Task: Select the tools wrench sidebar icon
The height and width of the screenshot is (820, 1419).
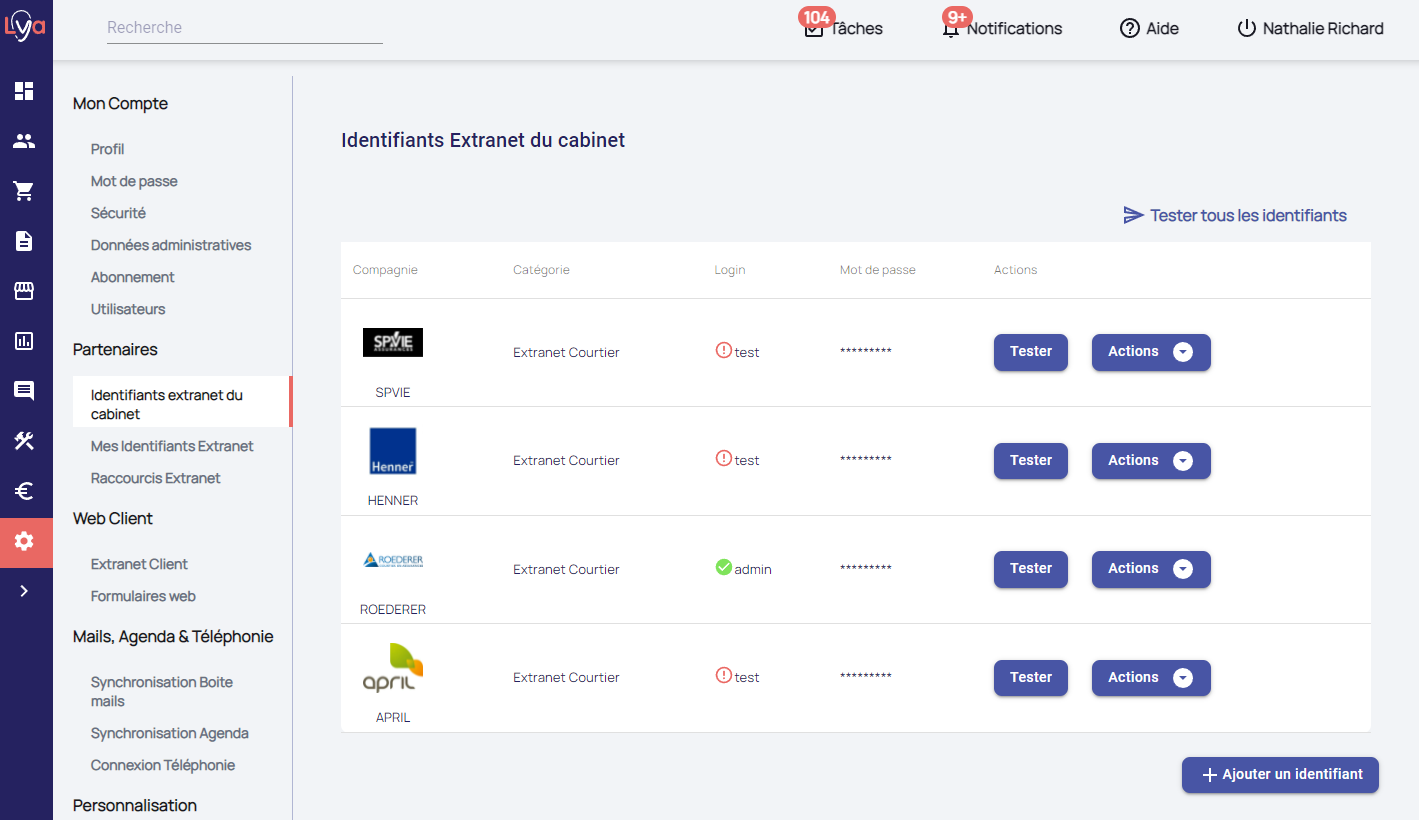Action: 24,441
